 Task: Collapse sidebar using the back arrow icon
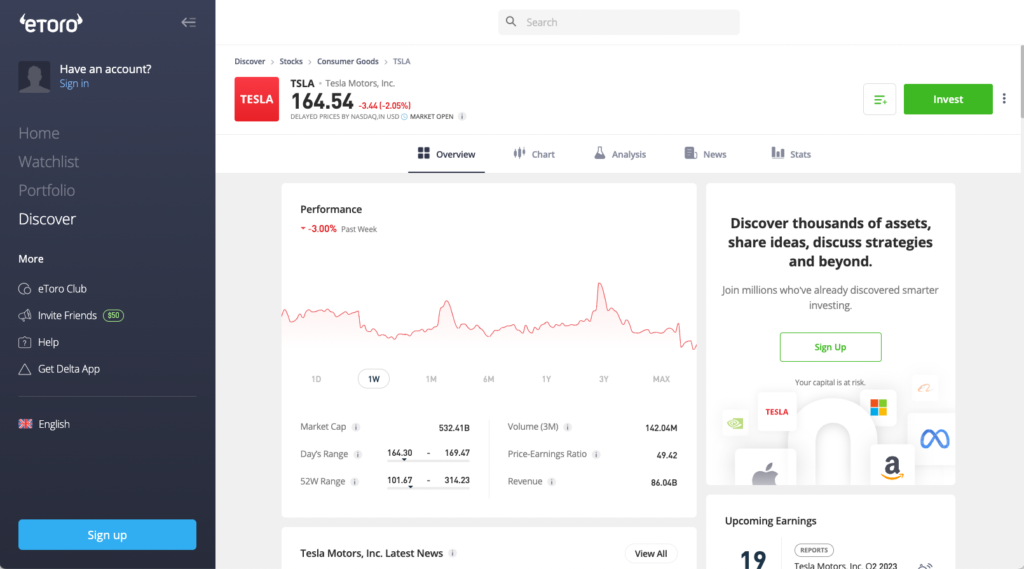188,22
